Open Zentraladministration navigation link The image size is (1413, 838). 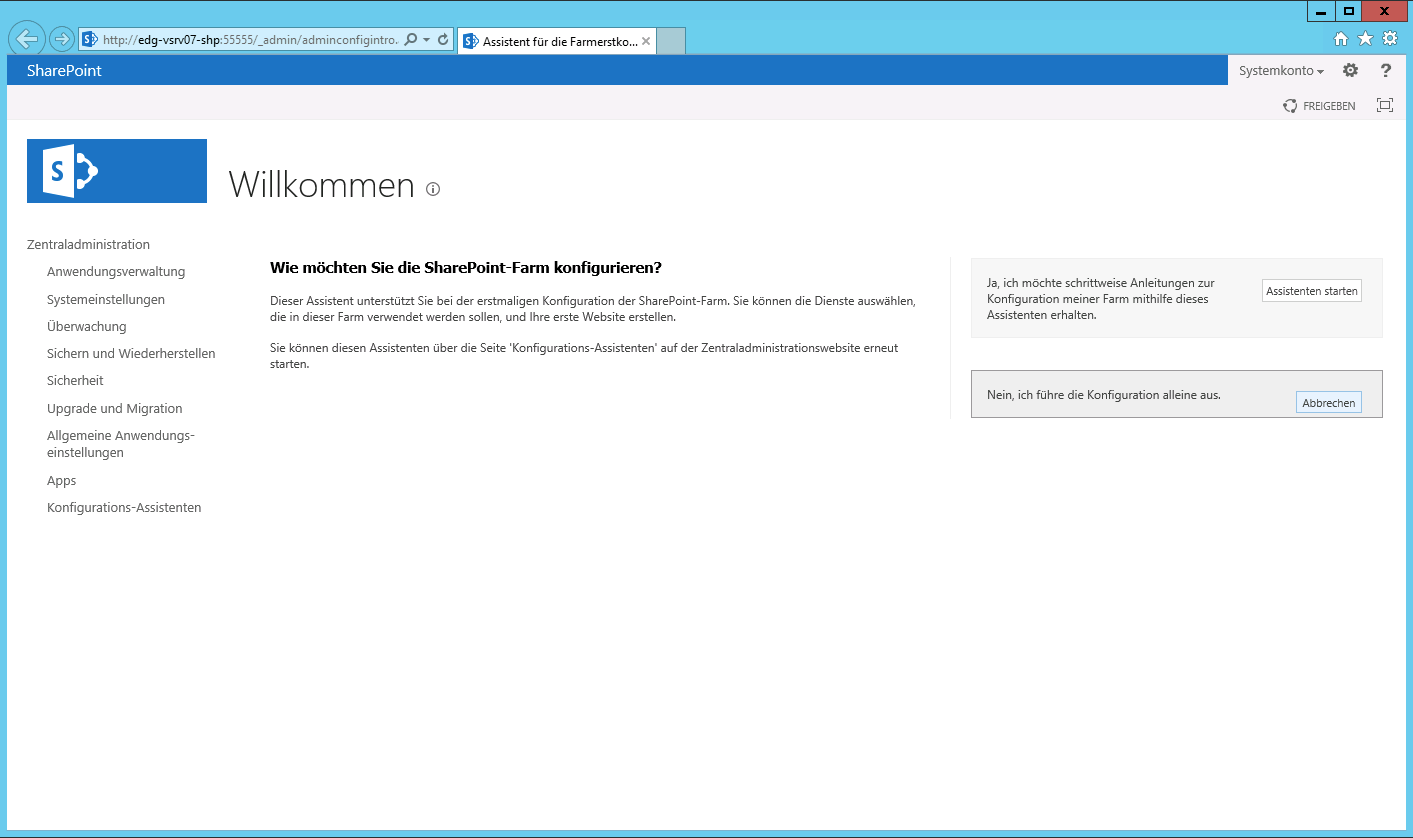click(88, 244)
